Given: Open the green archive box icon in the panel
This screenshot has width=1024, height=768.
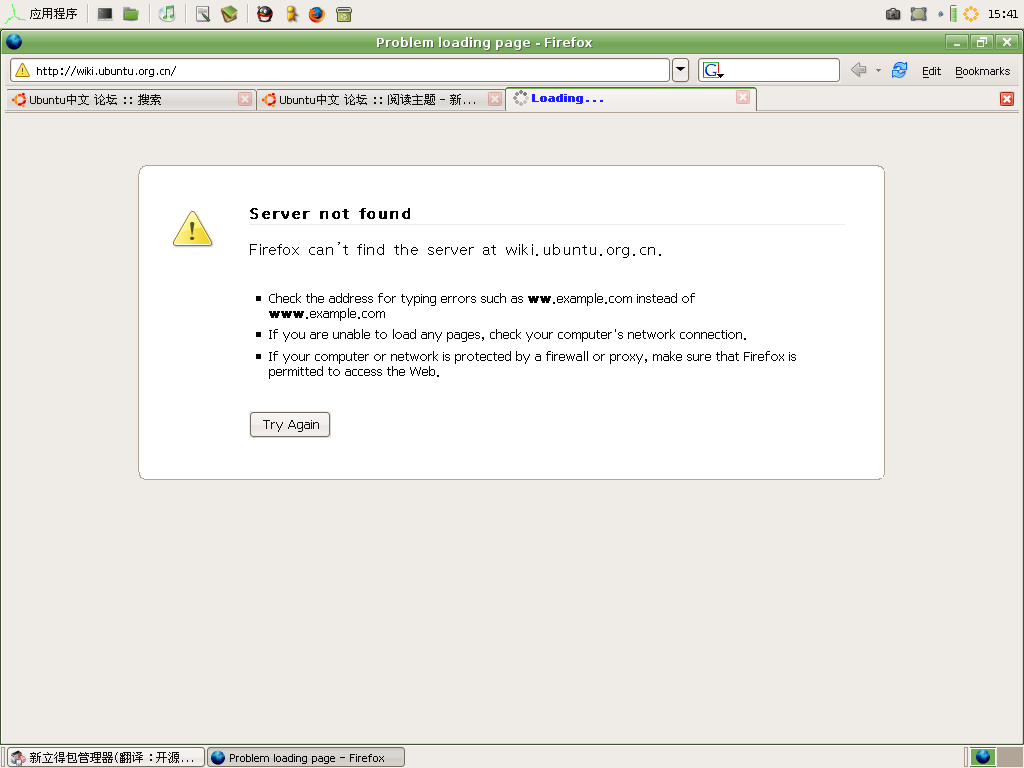Looking at the screenshot, I should (x=344, y=14).
